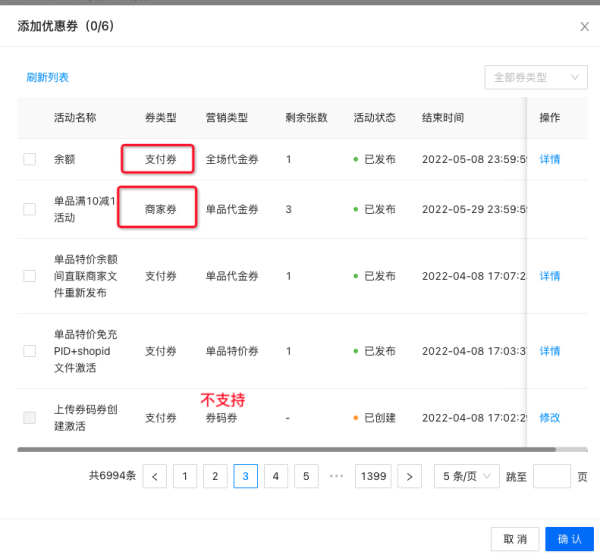Select checkbox for 单品特价免充PID+shopid文件激活
This screenshot has width=600, height=558.
pyautogui.click(x=29, y=351)
